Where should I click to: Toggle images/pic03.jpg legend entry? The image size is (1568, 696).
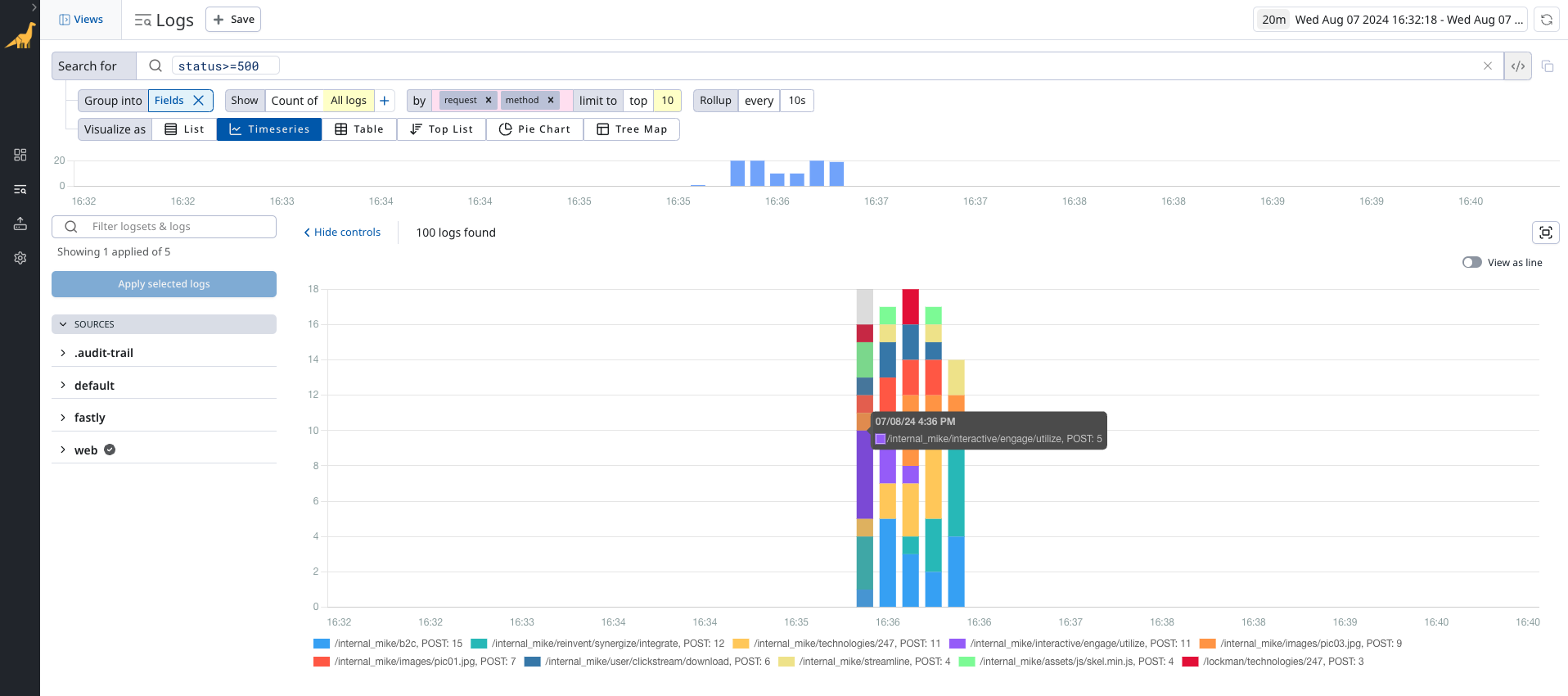pos(1300,644)
